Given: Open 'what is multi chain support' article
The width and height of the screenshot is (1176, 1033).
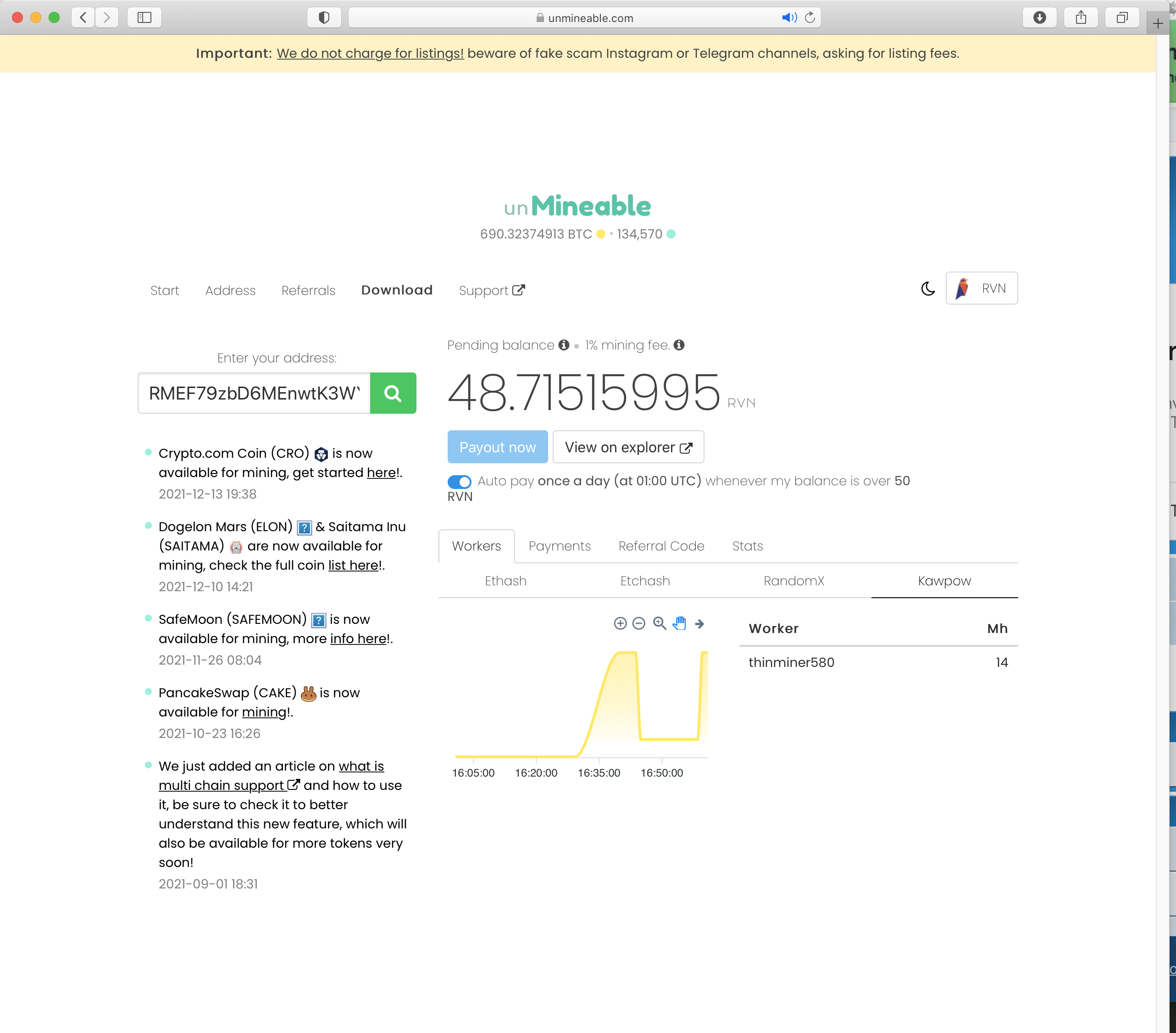Looking at the screenshot, I should (x=271, y=776).
